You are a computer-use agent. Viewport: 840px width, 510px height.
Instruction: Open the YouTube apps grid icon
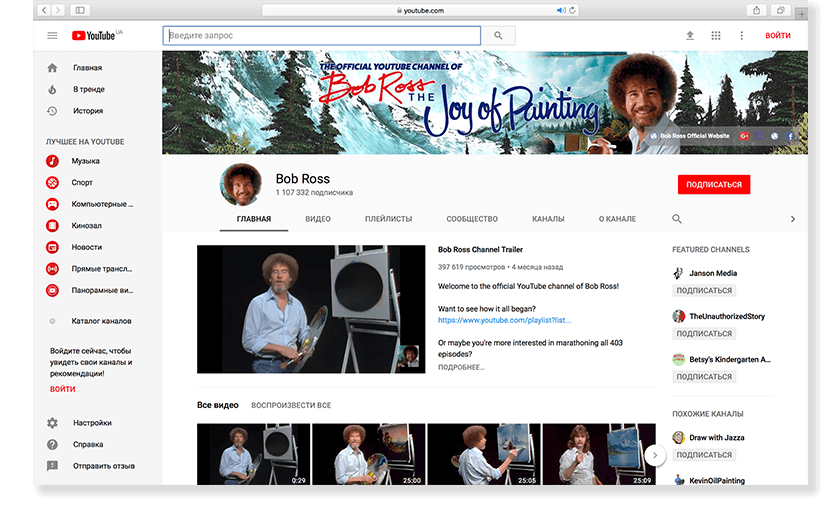pyautogui.click(x=716, y=36)
